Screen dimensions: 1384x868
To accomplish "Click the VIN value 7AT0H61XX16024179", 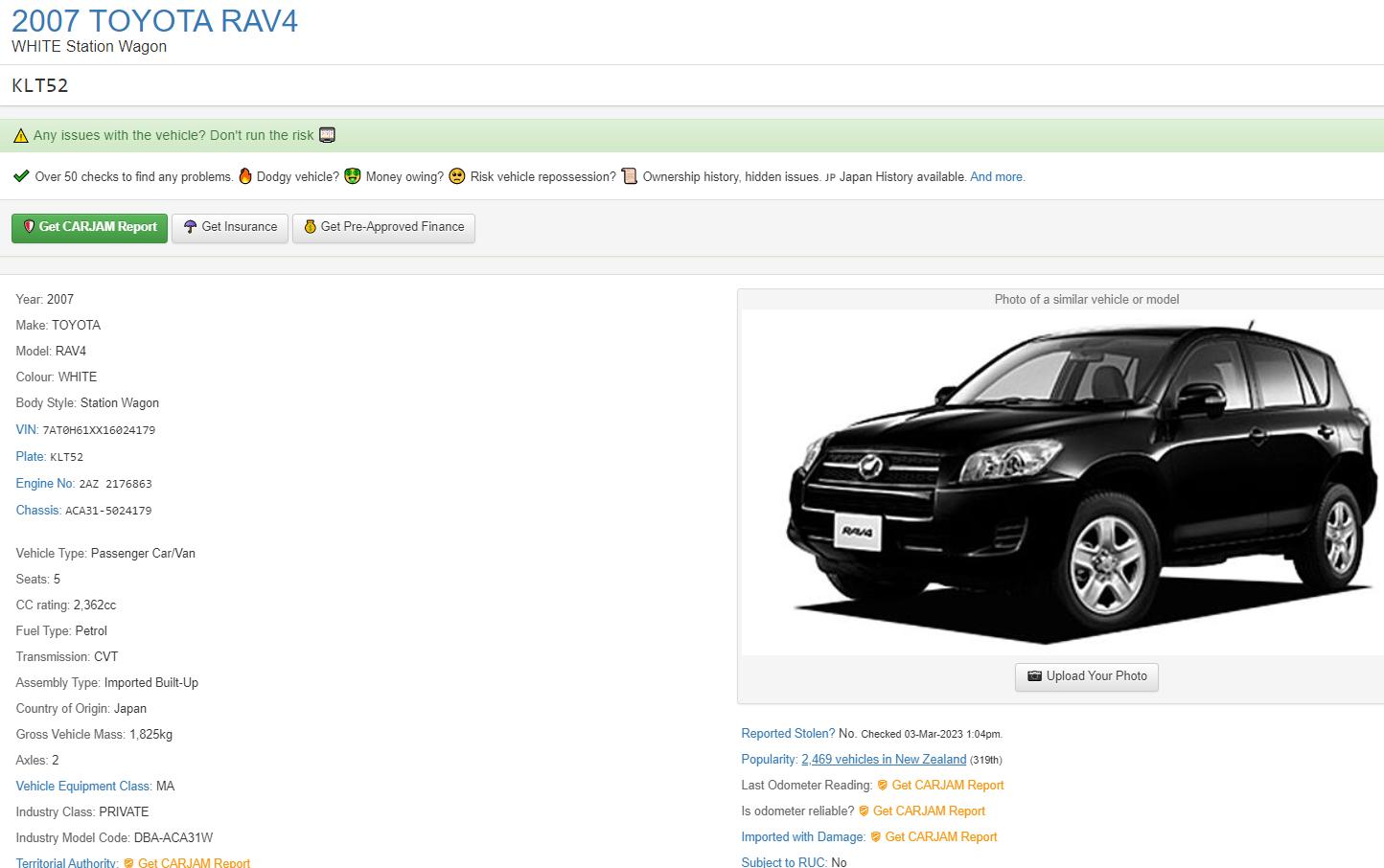I will click(x=99, y=431).
